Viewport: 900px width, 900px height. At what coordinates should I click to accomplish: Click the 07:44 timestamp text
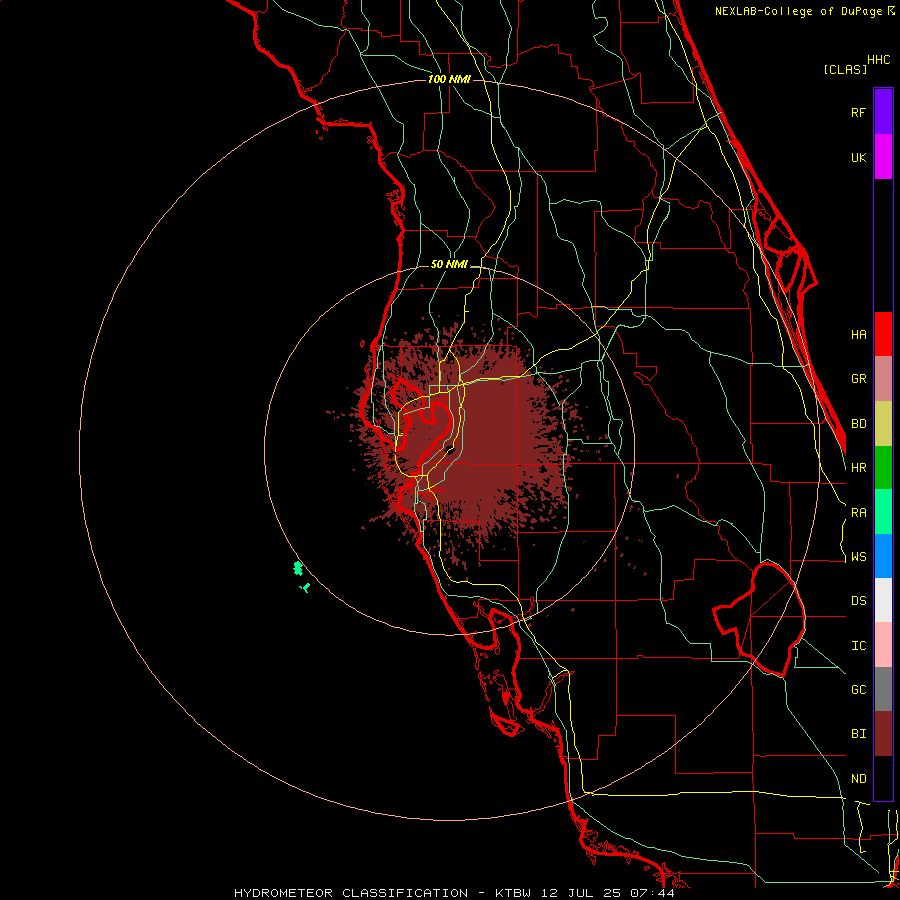pyautogui.click(x=651, y=893)
